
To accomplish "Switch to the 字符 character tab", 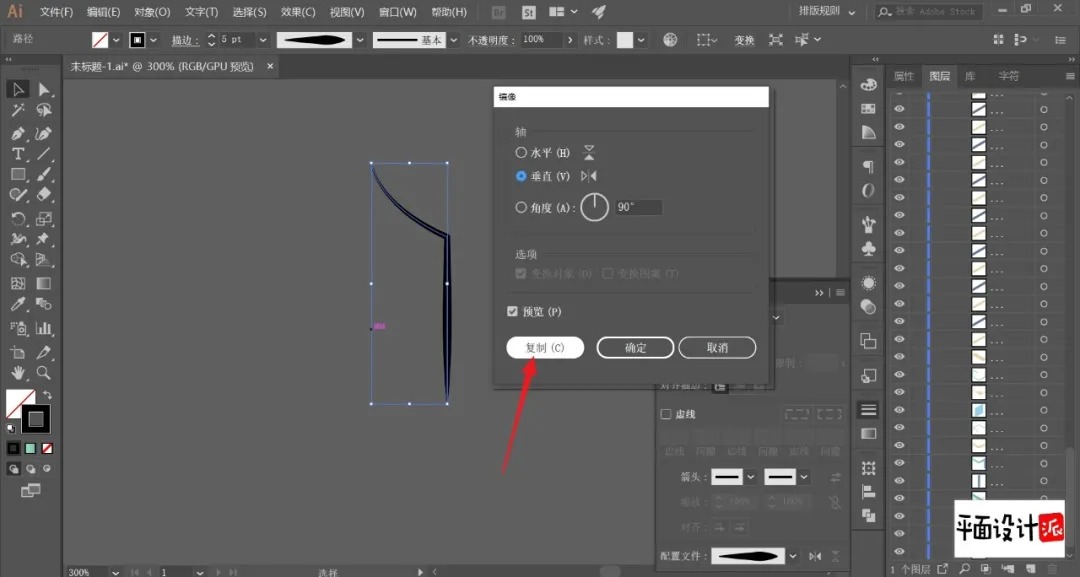I will click(1009, 76).
